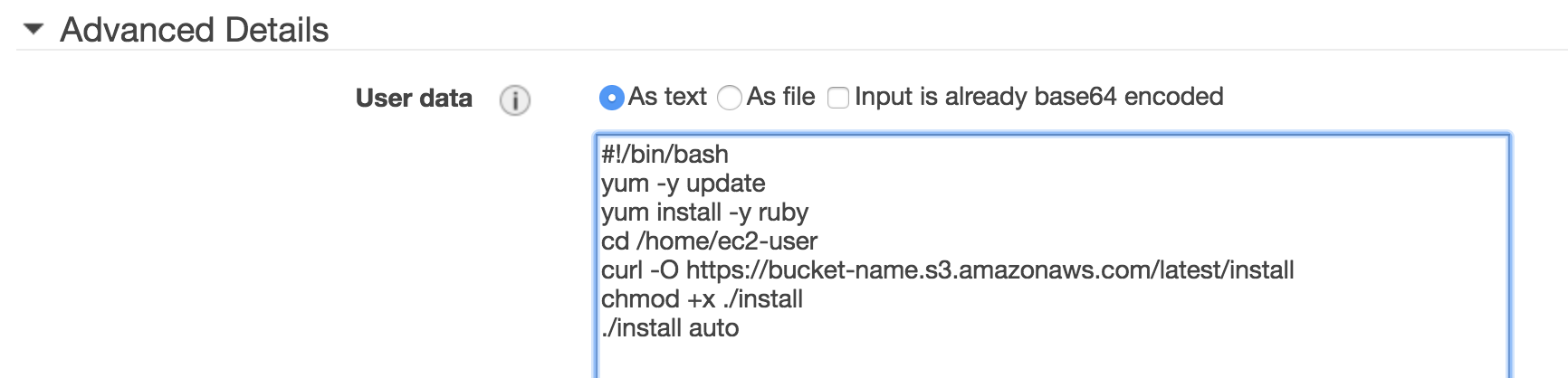Collapse the Advanced Details section triangle
The height and width of the screenshot is (378, 1568).
coord(33,30)
